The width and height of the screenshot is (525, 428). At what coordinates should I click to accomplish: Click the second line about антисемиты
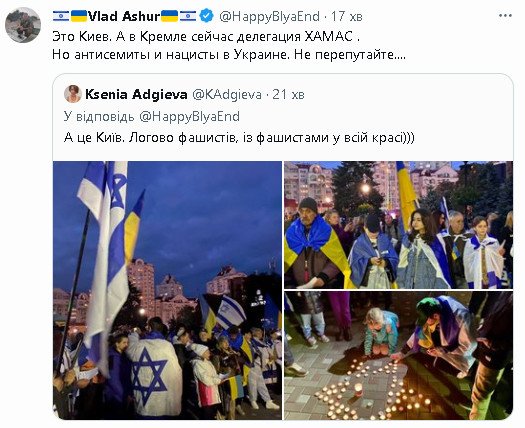click(x=229, y=55)
